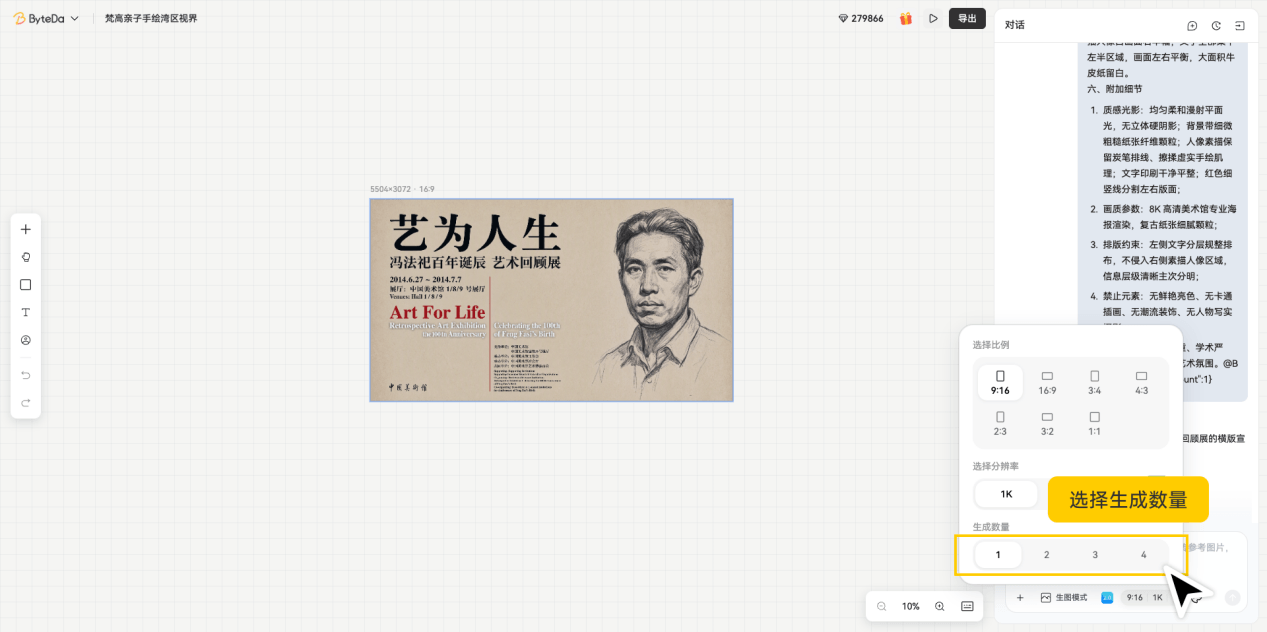1267x632 pixels.
Task: Click the 选择分辨率 label
Action: [996, 466]
